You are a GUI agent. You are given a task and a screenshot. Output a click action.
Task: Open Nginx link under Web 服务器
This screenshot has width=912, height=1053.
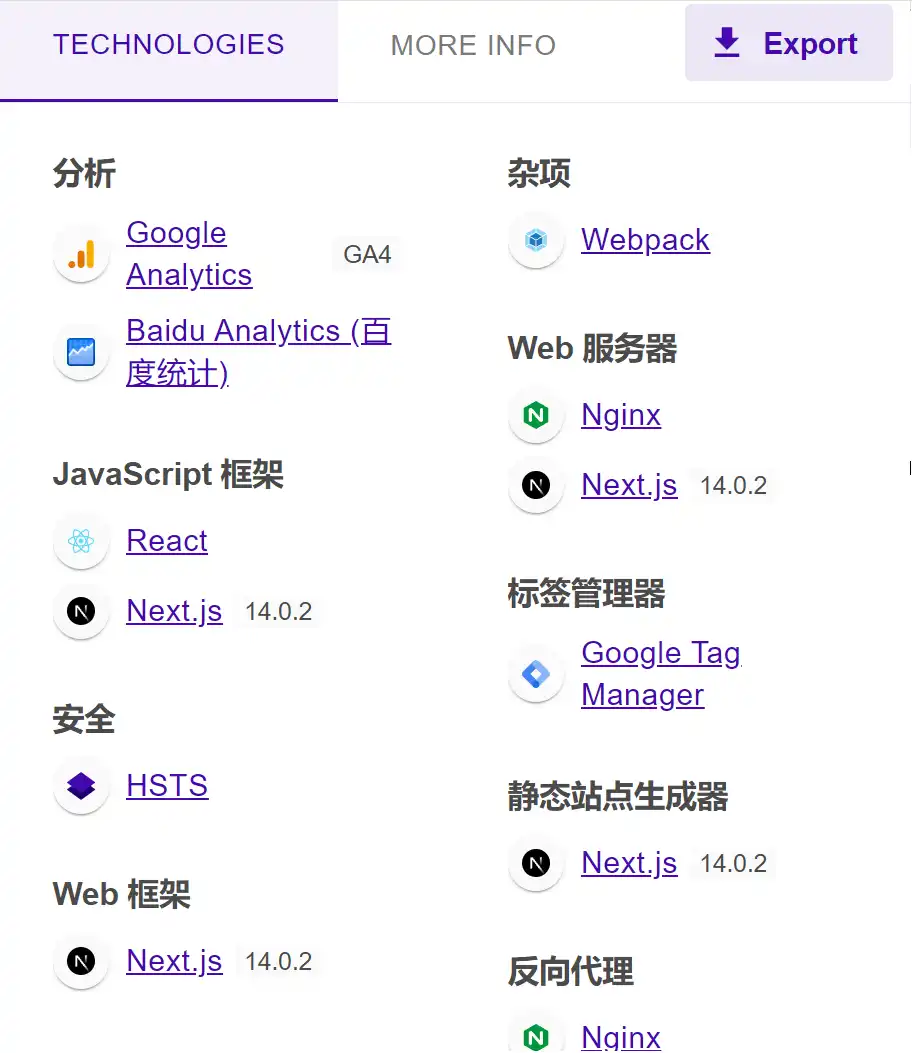(x=621, y=415)
